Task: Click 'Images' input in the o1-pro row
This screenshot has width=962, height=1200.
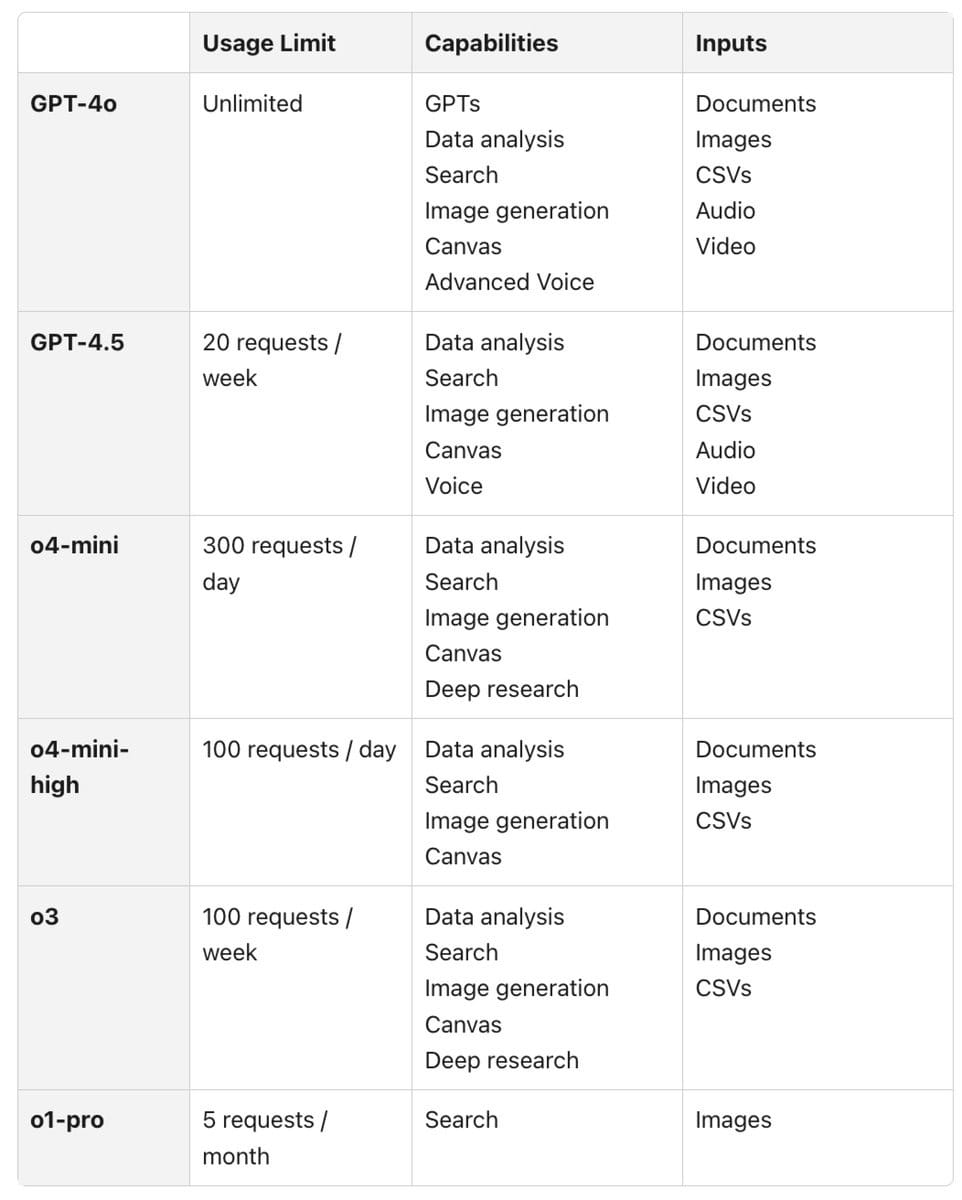Action: pyautogui.click(x=733, y=1121)
